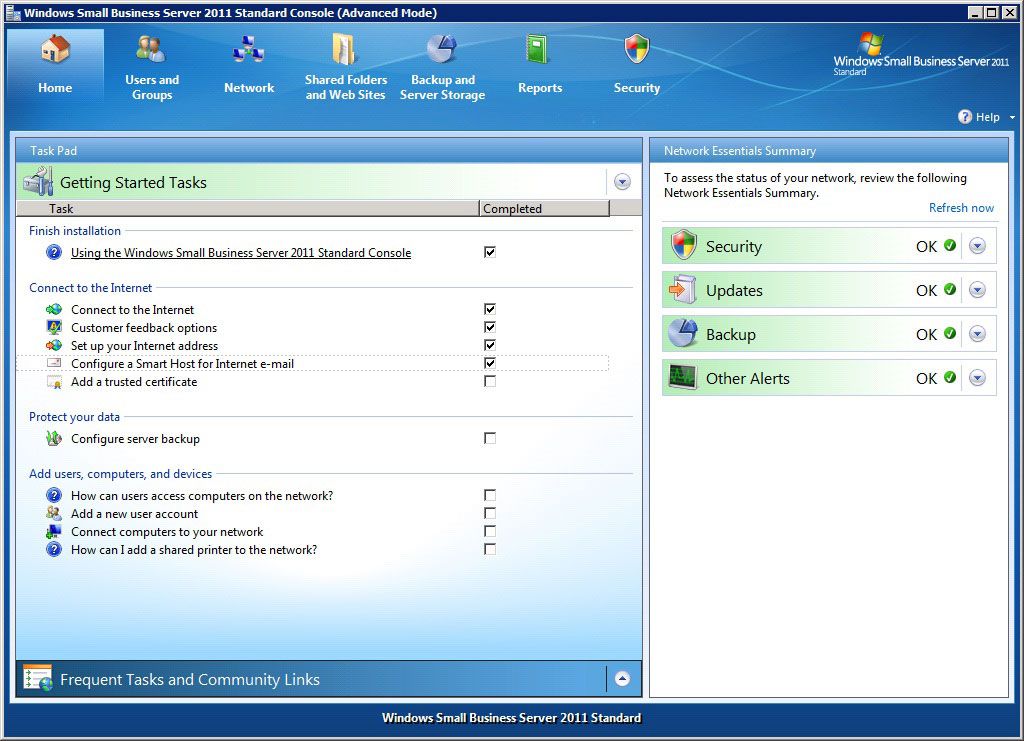Click the Security shield navigation icon
The width and height of the screenshot is (1024, 741).
(636, 49)
